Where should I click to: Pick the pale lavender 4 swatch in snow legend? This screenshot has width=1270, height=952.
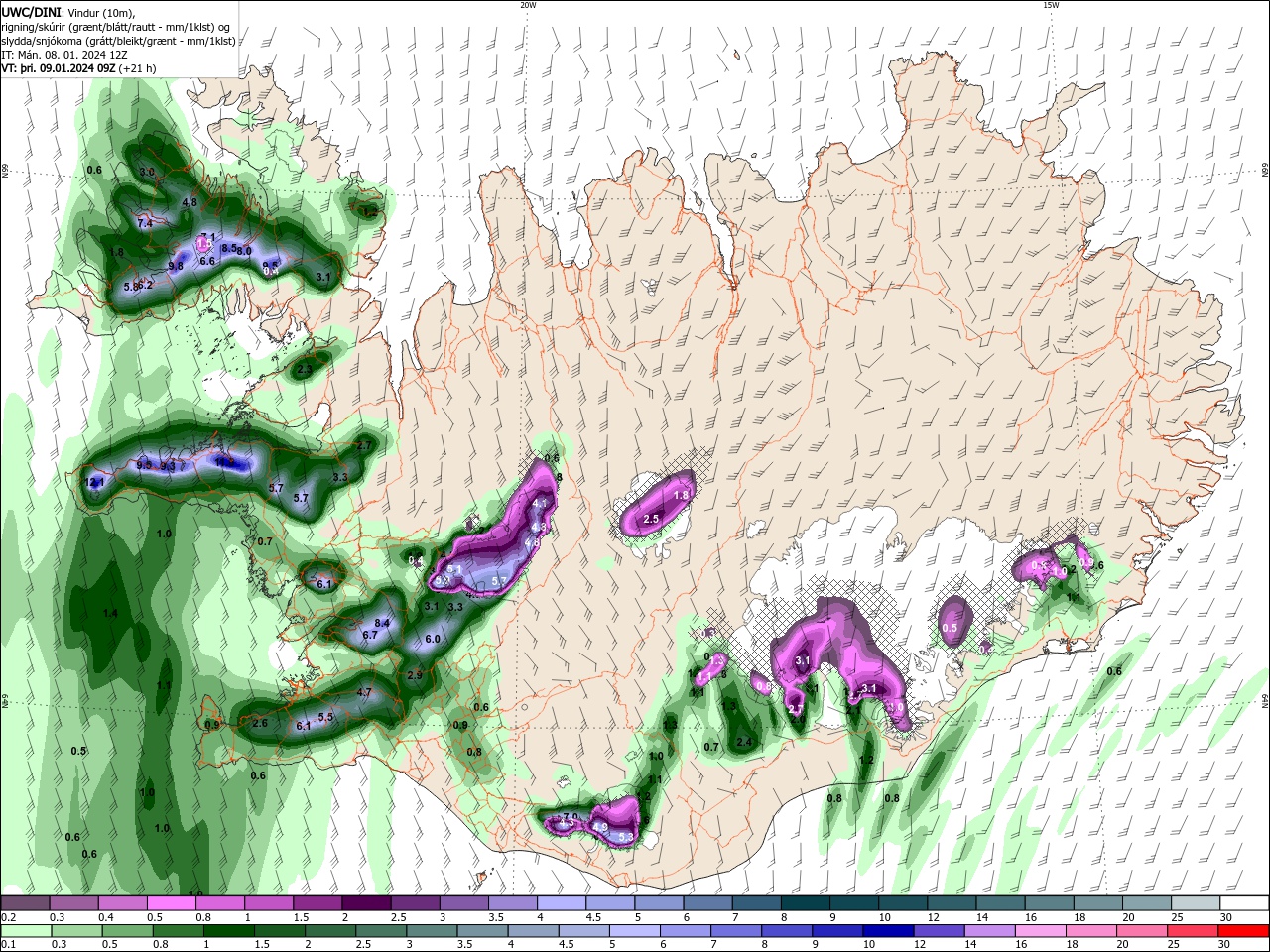click(562, 903)
